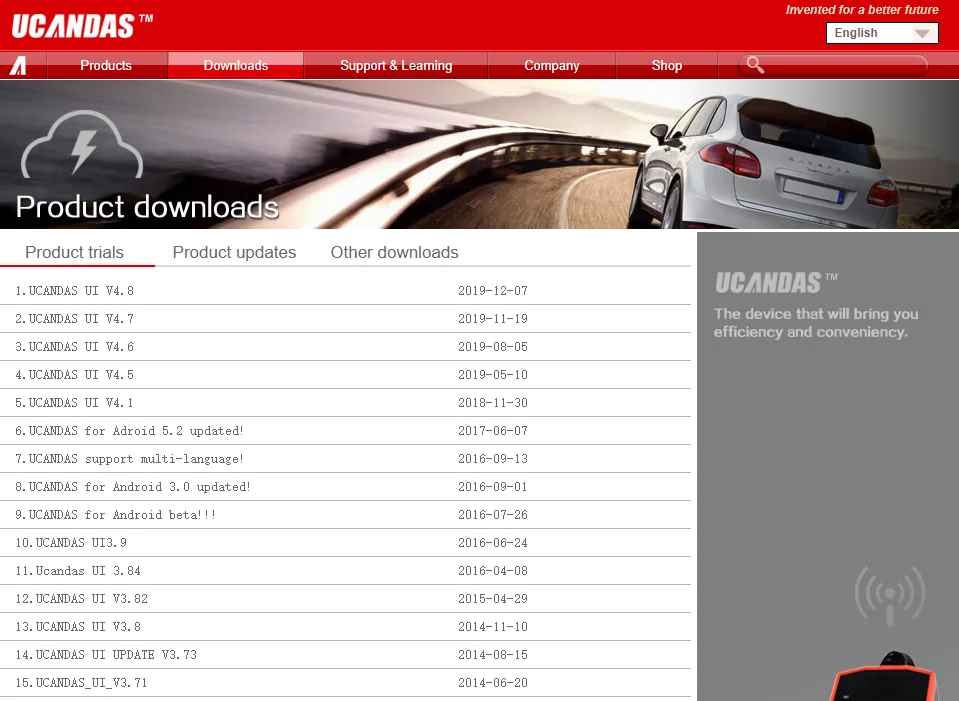The width and height of the screenshot is (959, 701).
Task: Click the date 2015-04-29
Action: (x=493, y=599)
